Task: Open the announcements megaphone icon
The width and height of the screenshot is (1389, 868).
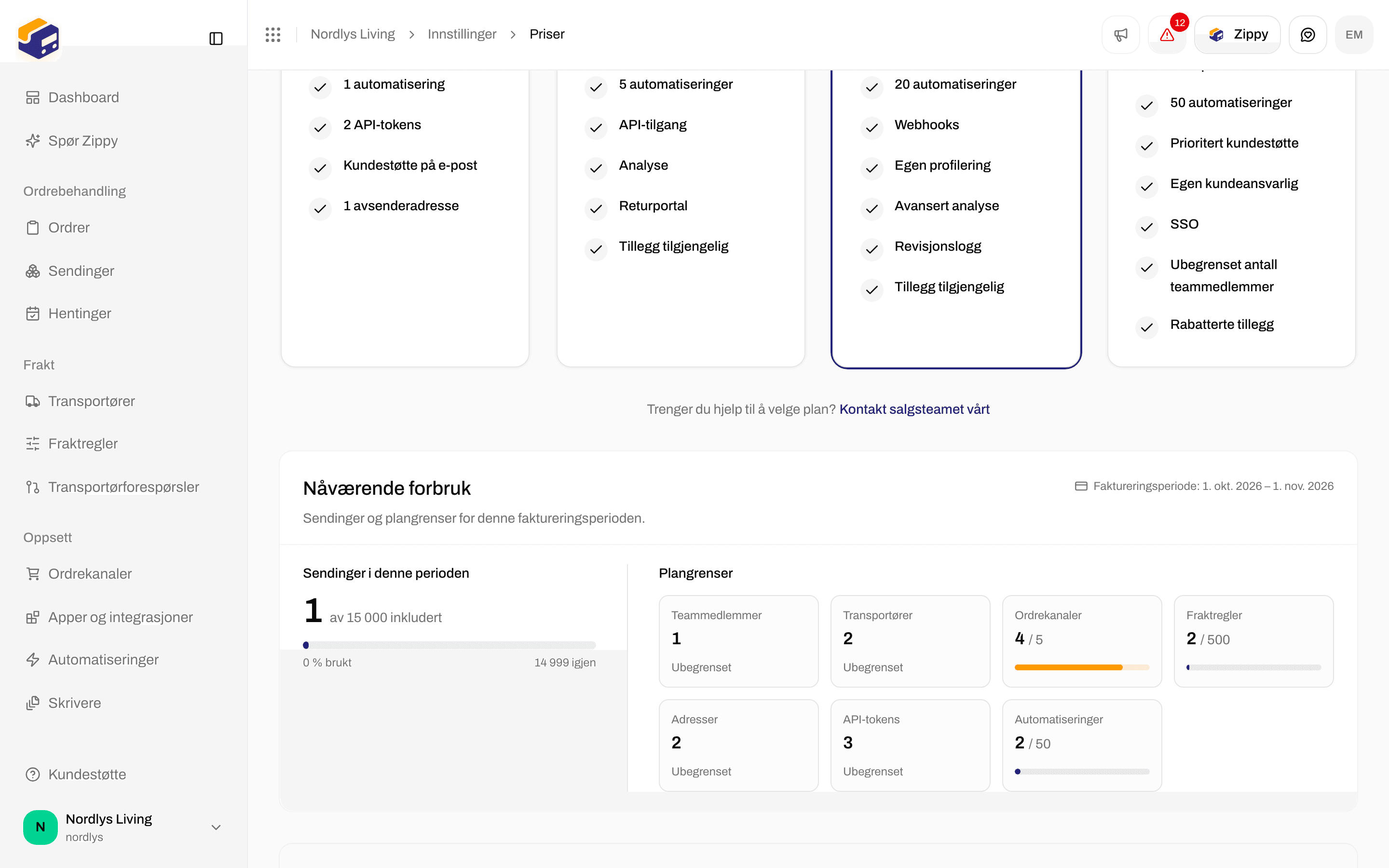Action: (x=1120, y=34)
